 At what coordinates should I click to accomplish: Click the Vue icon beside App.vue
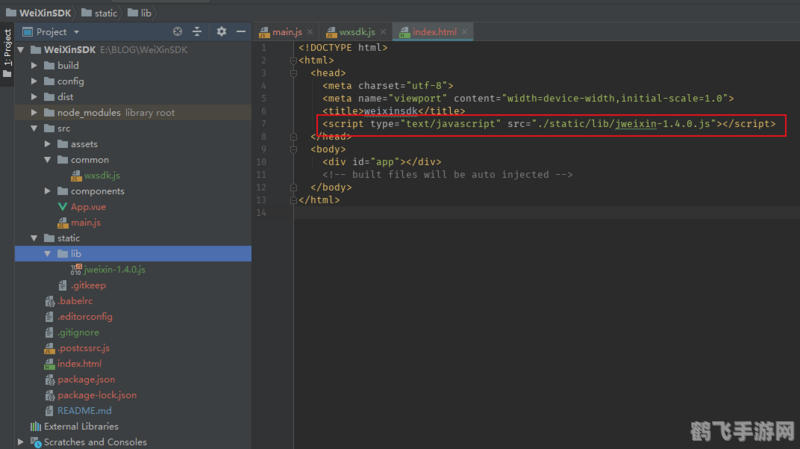click(x=62, y=207)
